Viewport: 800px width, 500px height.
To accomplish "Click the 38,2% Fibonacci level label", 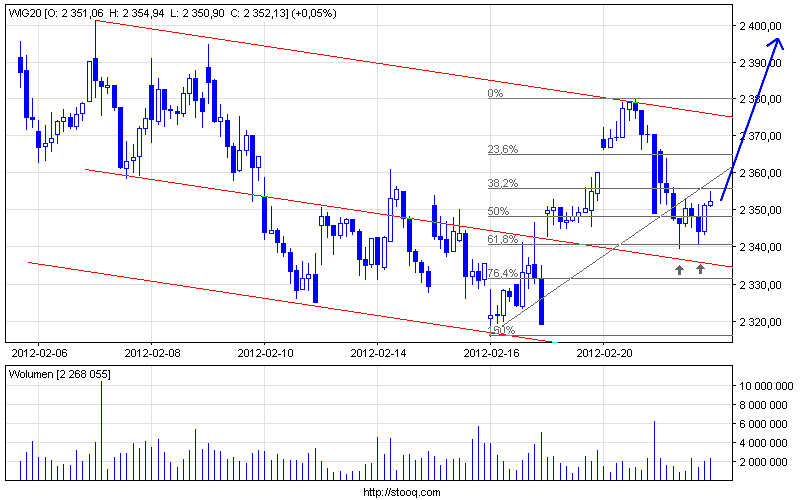I will 503,183.
